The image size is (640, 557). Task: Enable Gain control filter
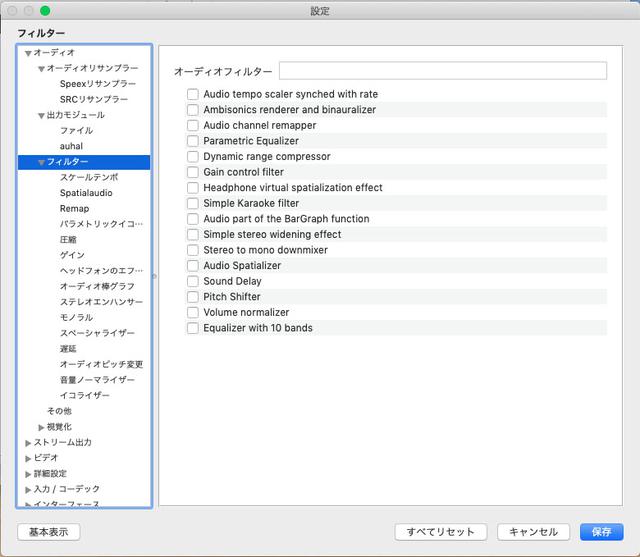tap(193, 172)
